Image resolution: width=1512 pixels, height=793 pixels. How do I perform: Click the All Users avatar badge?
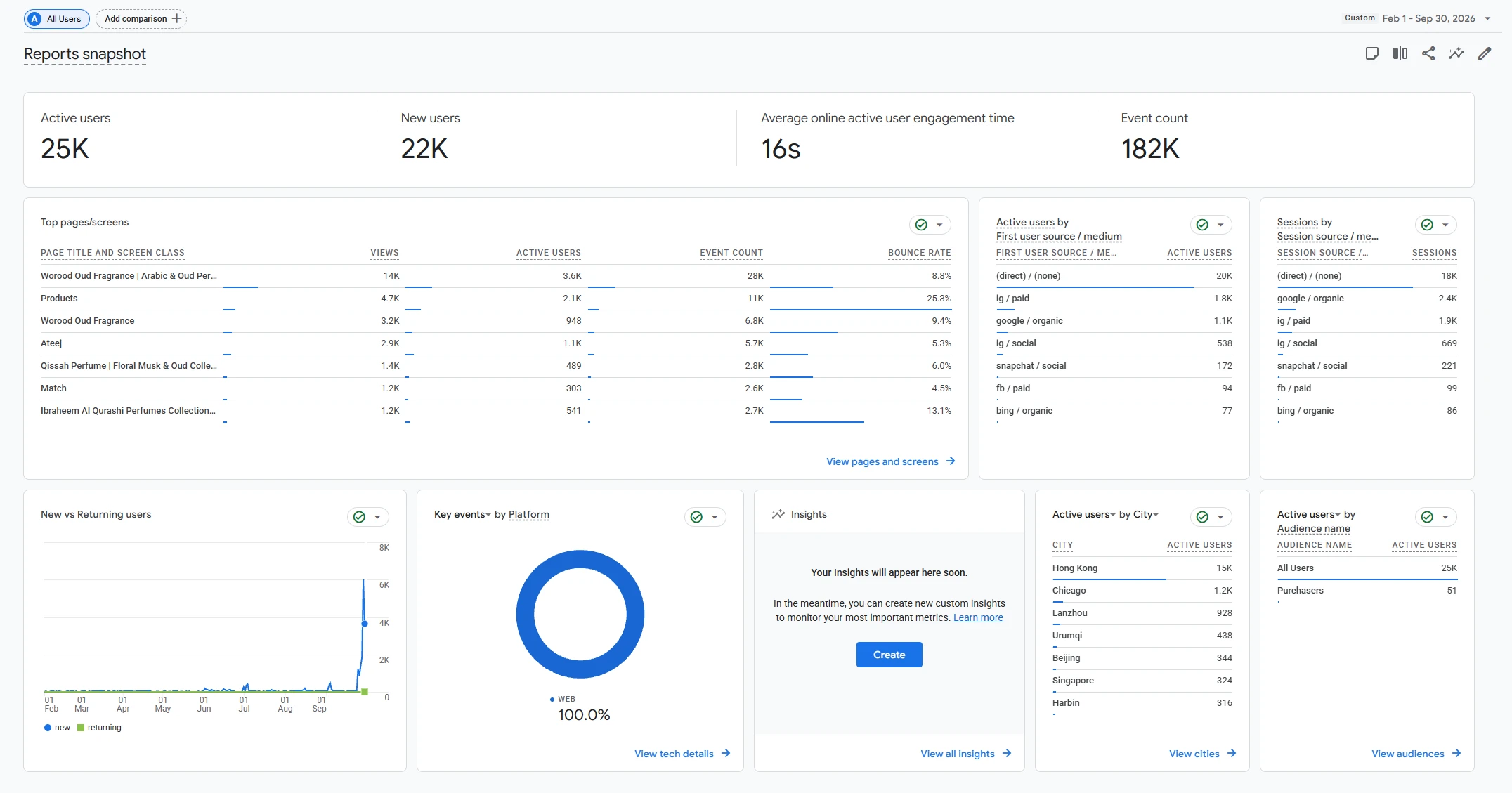(34, 19)
